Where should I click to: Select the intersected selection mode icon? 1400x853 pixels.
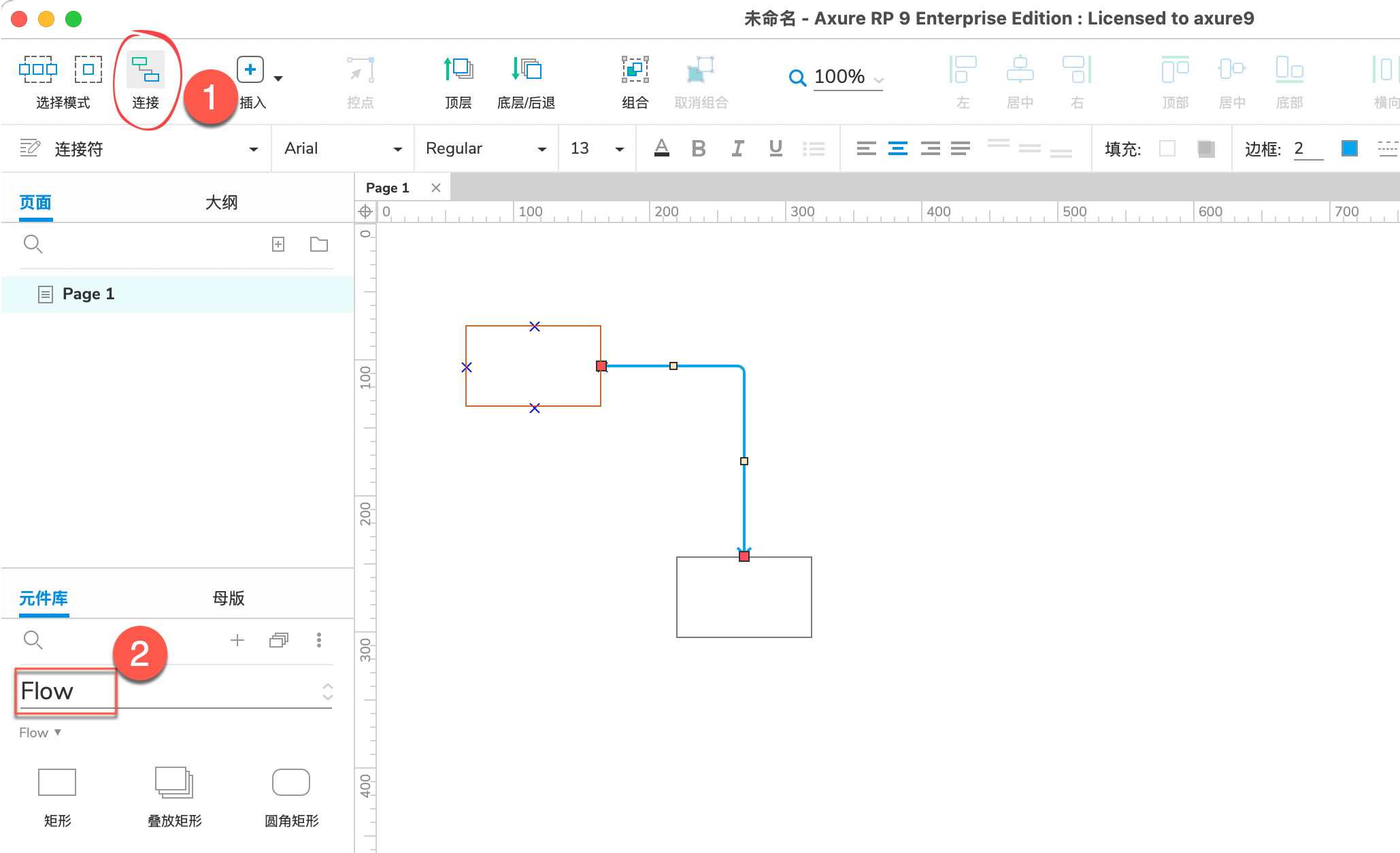point(38,69)
